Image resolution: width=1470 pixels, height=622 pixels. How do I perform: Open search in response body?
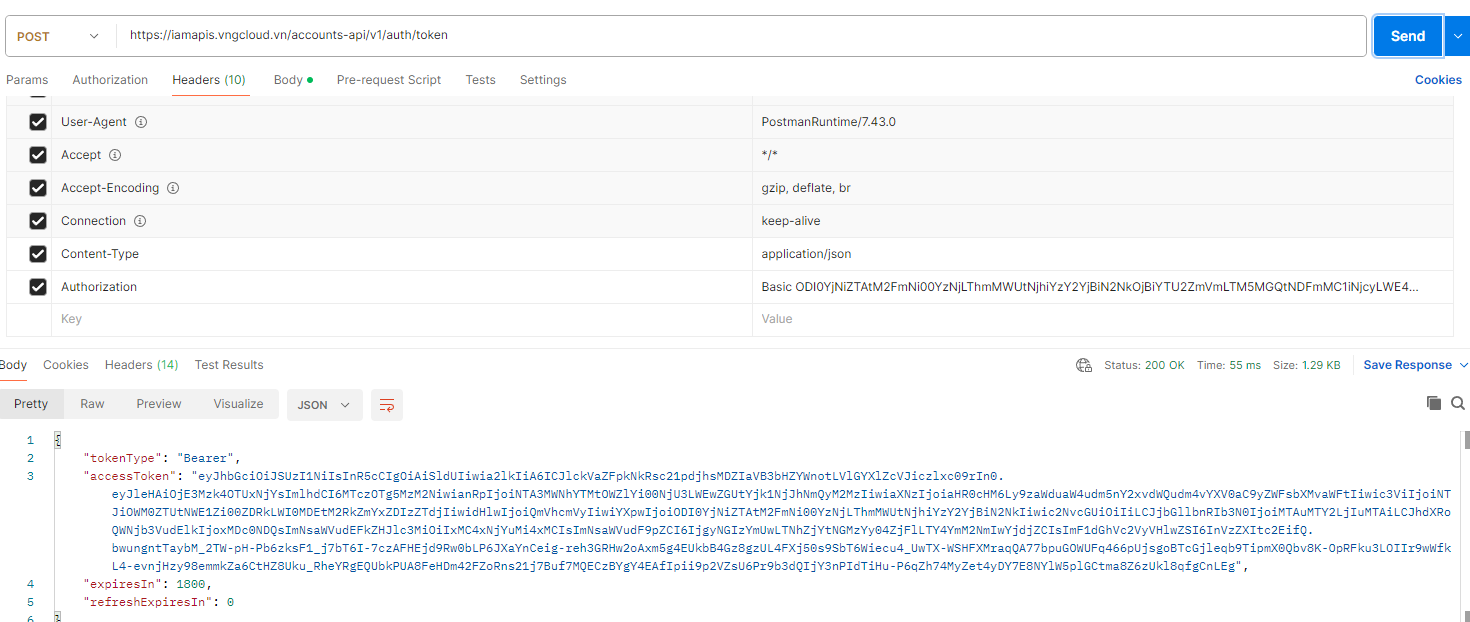click(x=1458, y=403)
